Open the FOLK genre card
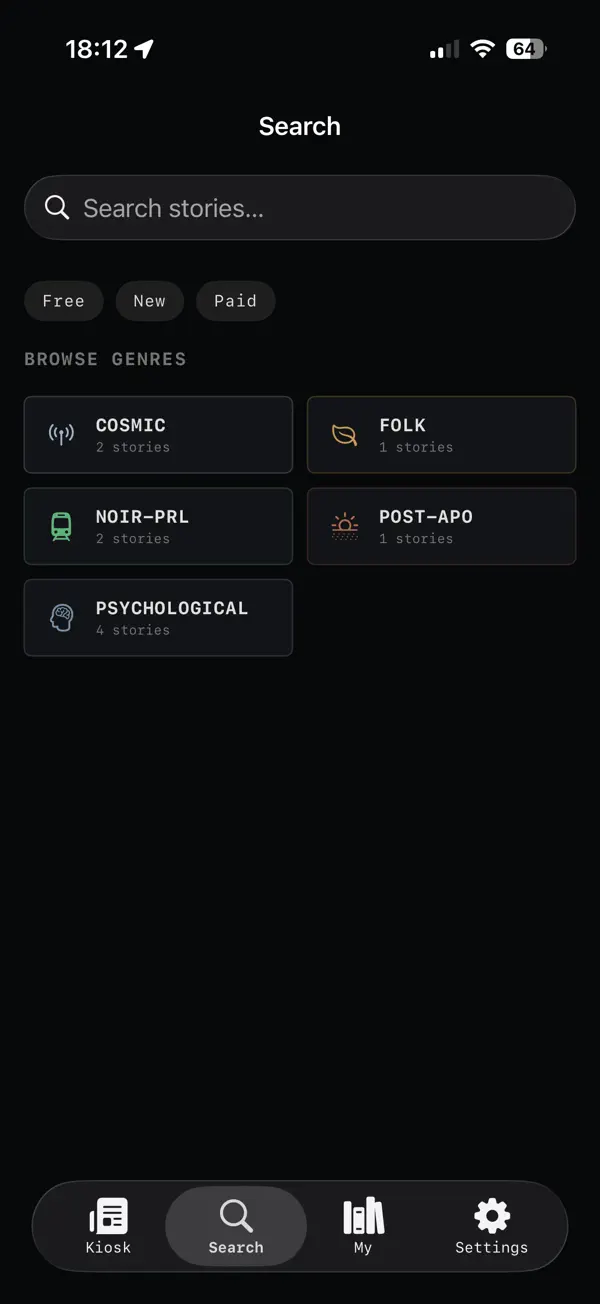Viewport: 600px width, 1304px height. pos(441,435)
